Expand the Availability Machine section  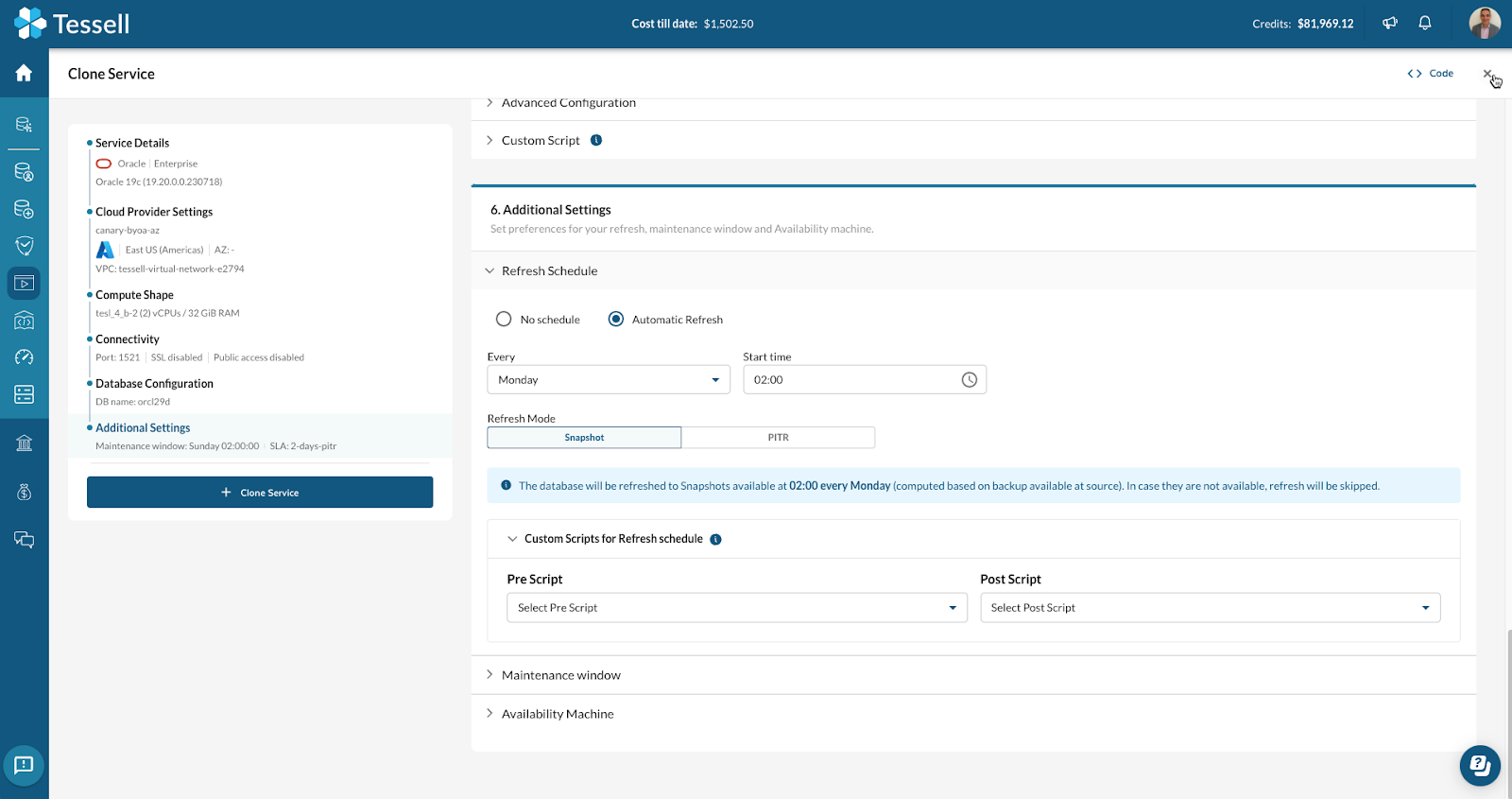click(973, 714)
